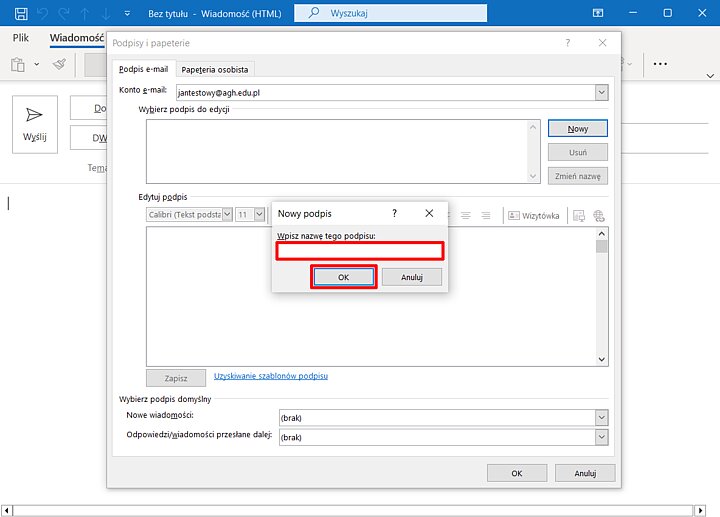
Task: Click the Save icon in title bar
Action: tap(21, 13)
